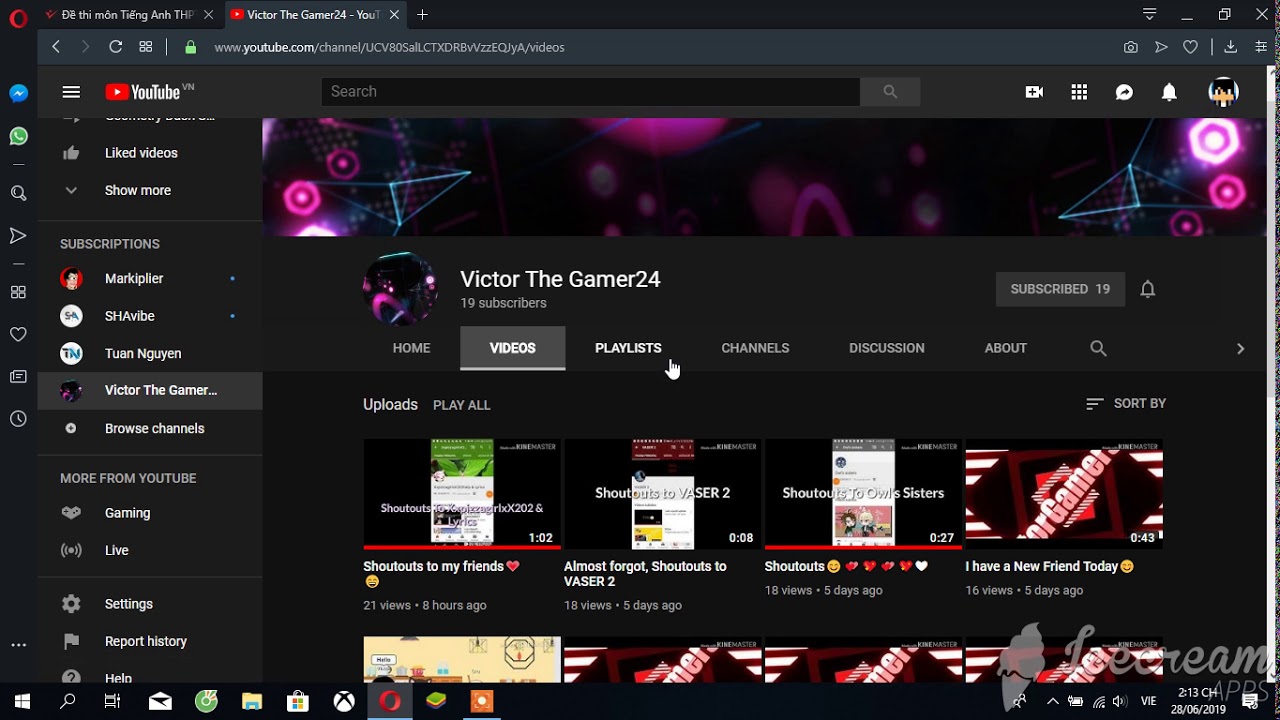Open the SORT BY dropdown
This screenshot has height=720, width=1280.
[1126, 403]
